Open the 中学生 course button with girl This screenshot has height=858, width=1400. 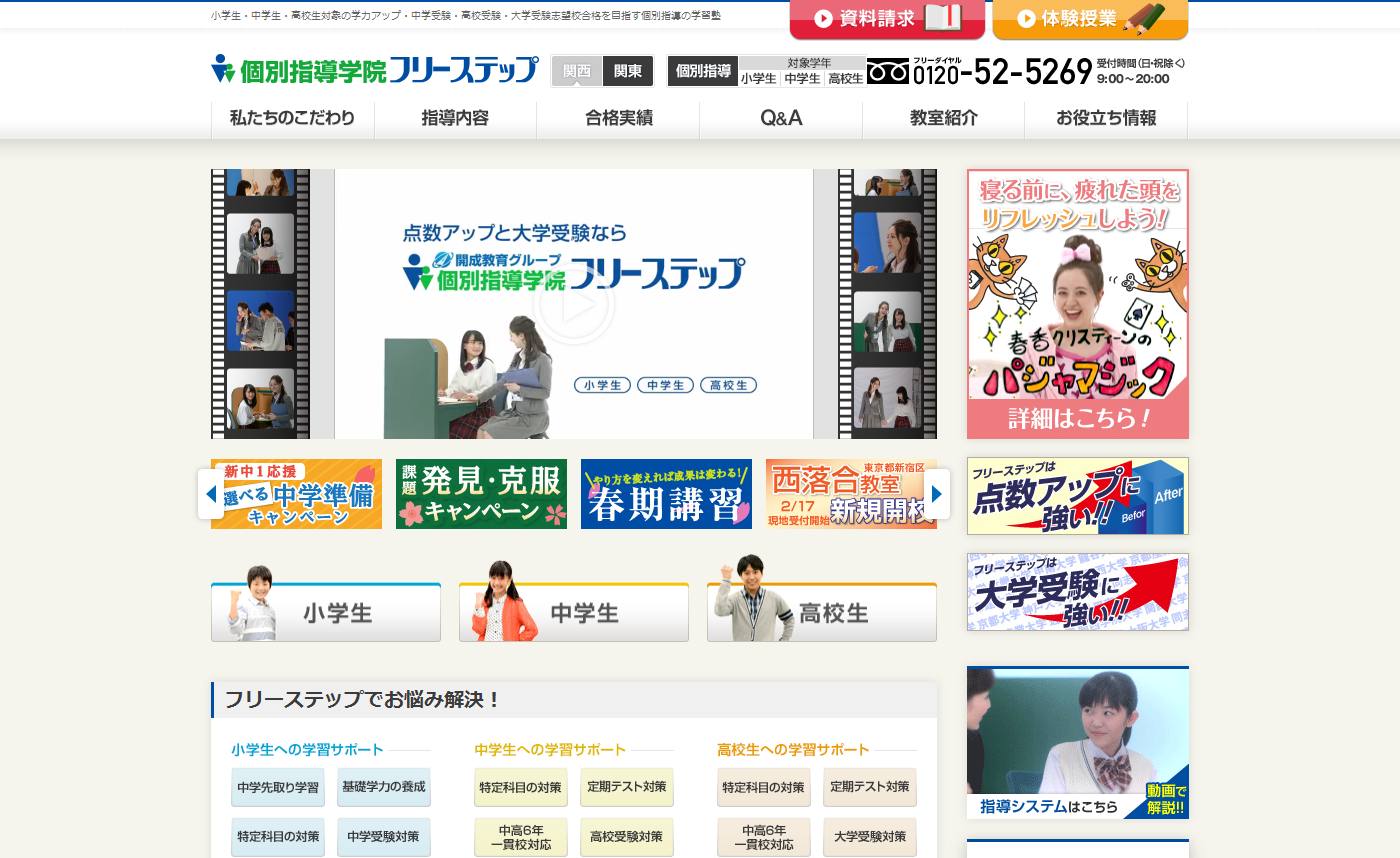tap(574, 611)
